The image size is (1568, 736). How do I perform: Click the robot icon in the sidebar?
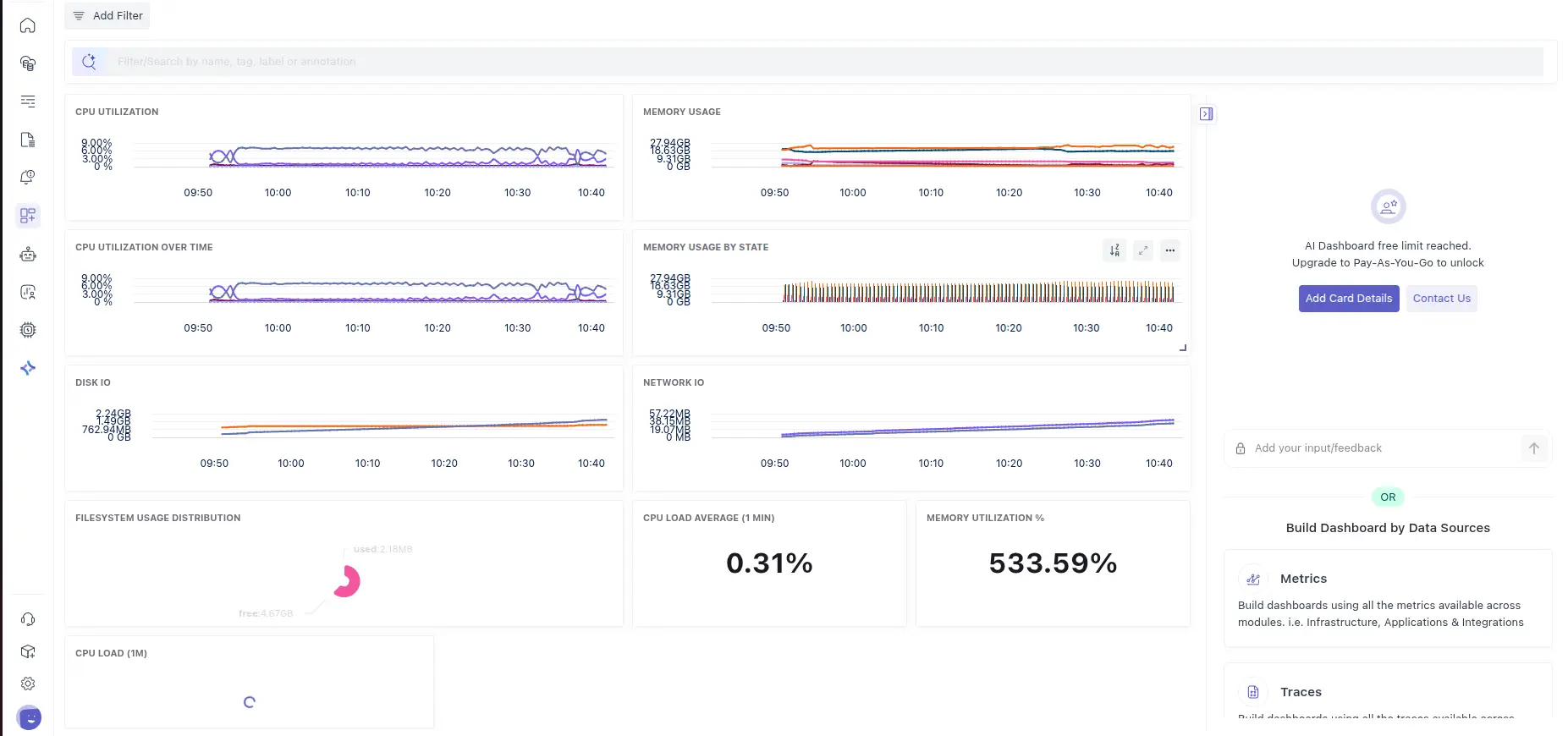click(28, 254)
